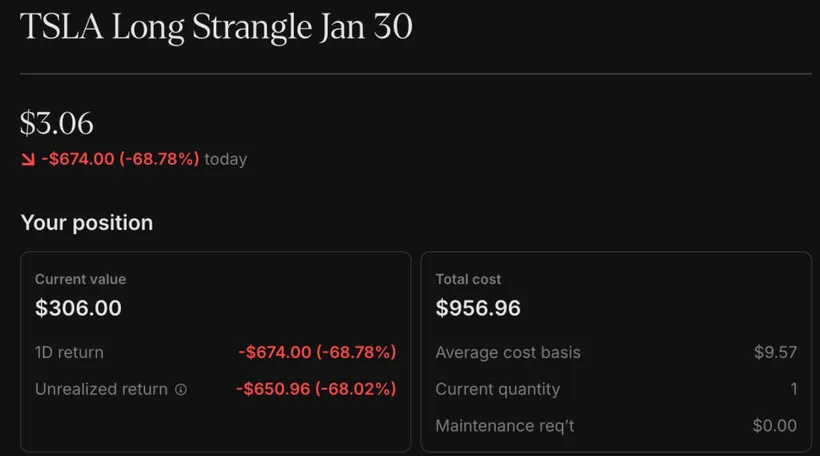Click the red downward arrow icon
This screenshot has width=820, height=456.
coord(27,159)
